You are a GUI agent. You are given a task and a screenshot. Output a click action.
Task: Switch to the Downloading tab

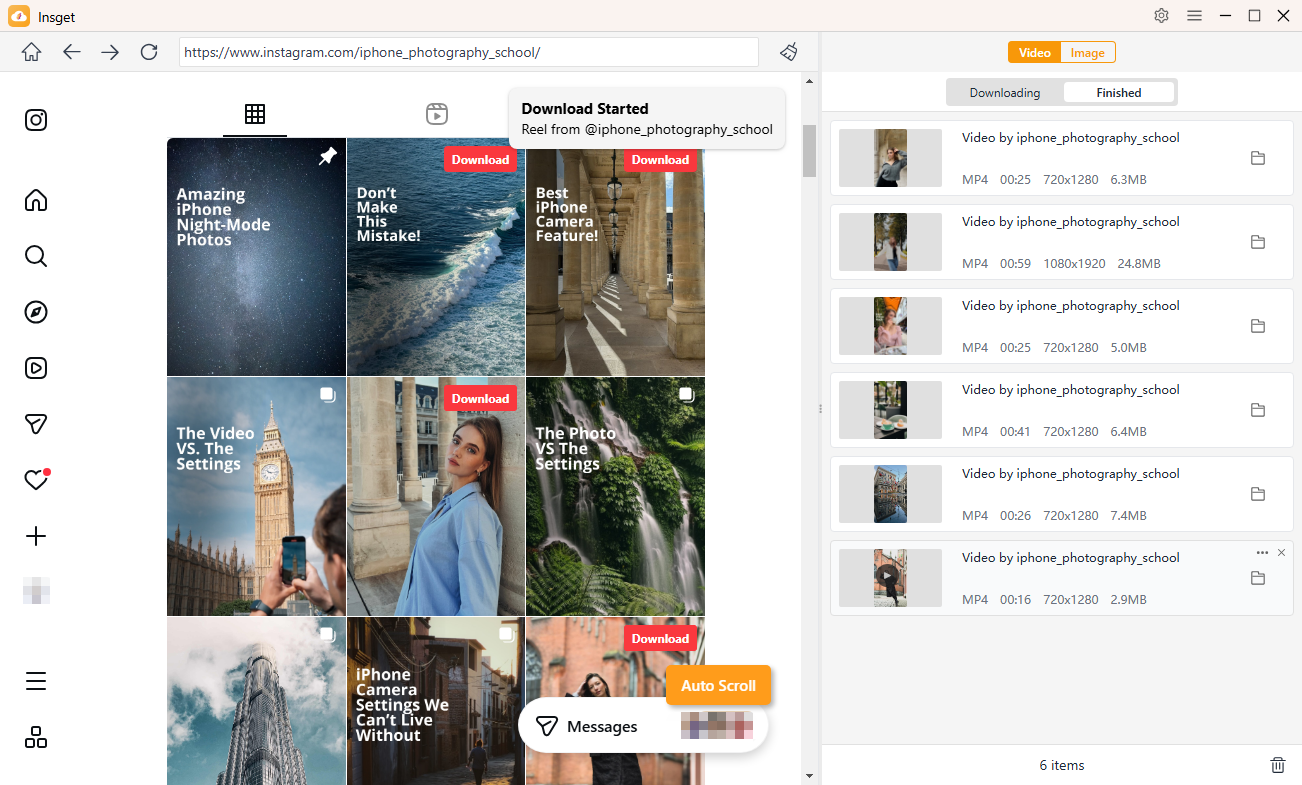point(1004,91)
